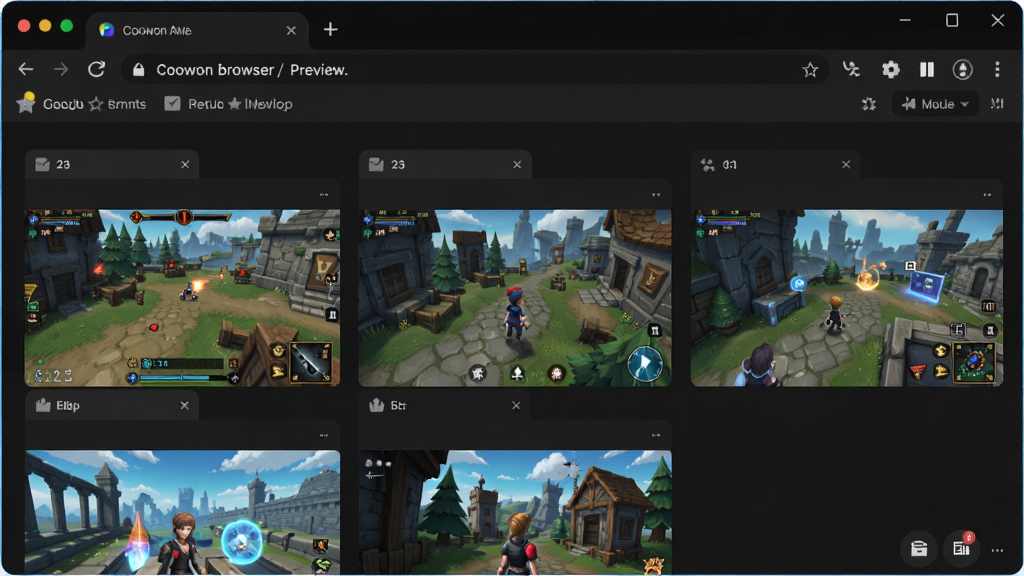This screenshot has height=576, width=1024.
Task: Switch to the Coonon Ame browser tab
Action: point(197,30)
